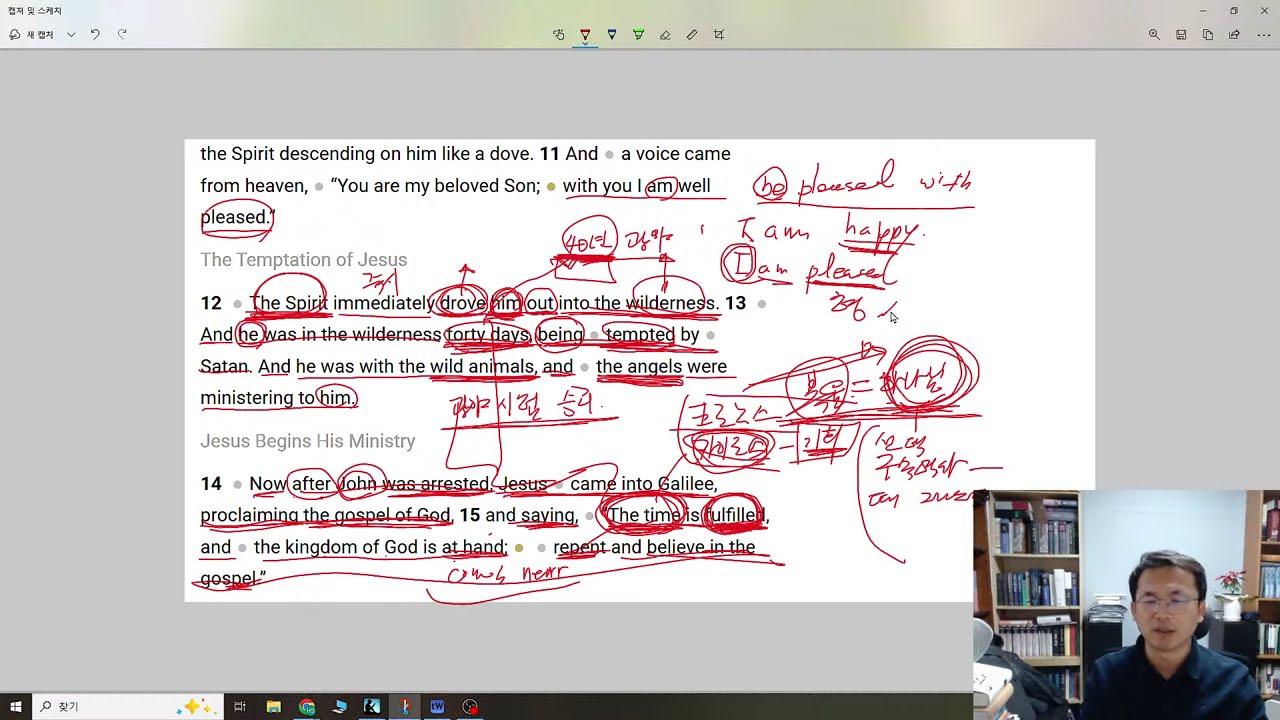Click the heading 'Jesus Begins His Ministry'
The image size is (1280, 720).
307,441
